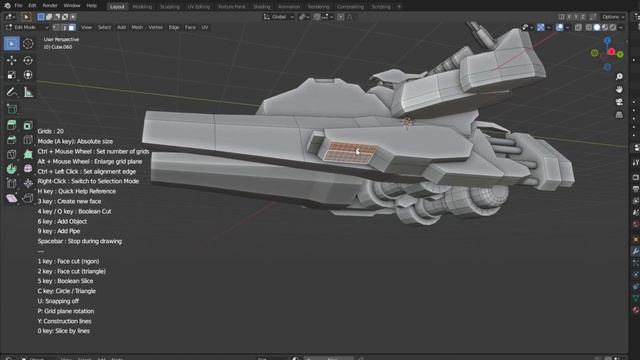Select the Add Cube tool
This screenshot has width=640, height=360.
11,109
